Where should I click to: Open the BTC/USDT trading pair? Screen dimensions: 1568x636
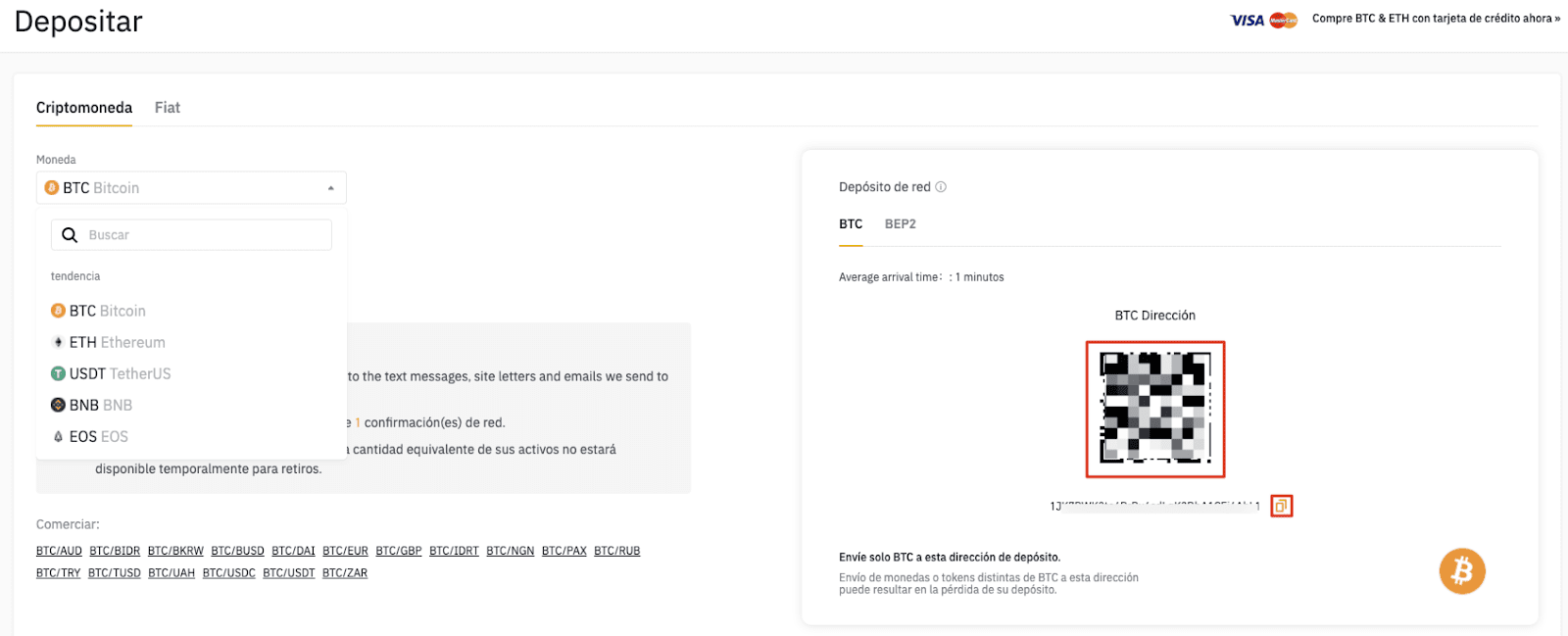tap(289, 573)
